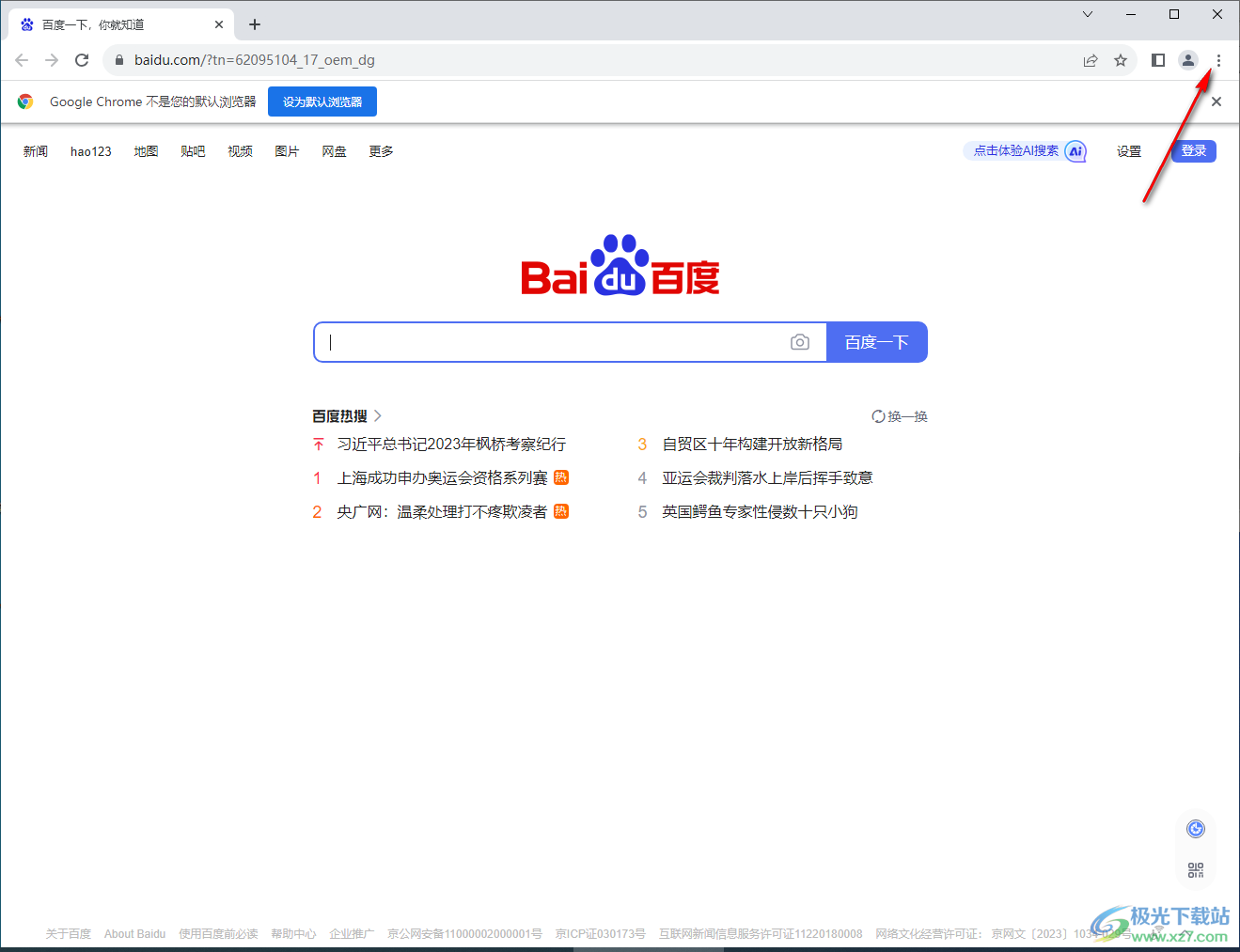Click the 帮助中心 footer link
1240x952 pixels.
[x=293, y=934]
